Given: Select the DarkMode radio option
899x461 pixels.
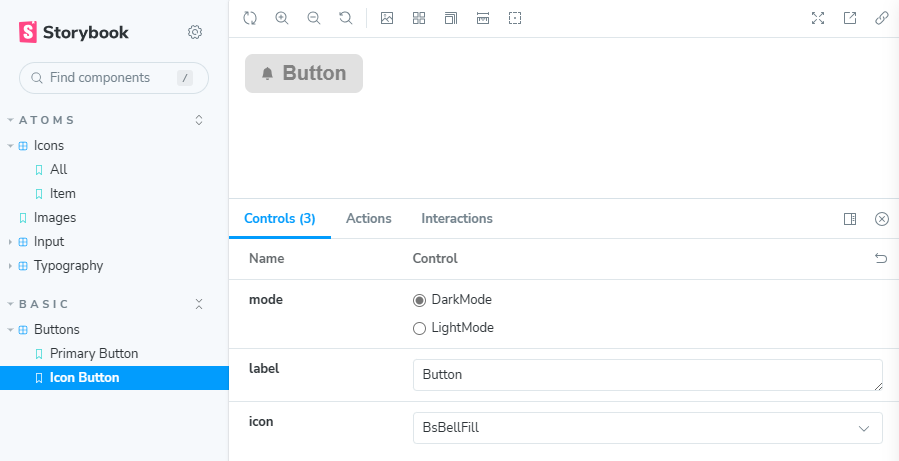Looking at the screenshot, I should tap(420, 300).
